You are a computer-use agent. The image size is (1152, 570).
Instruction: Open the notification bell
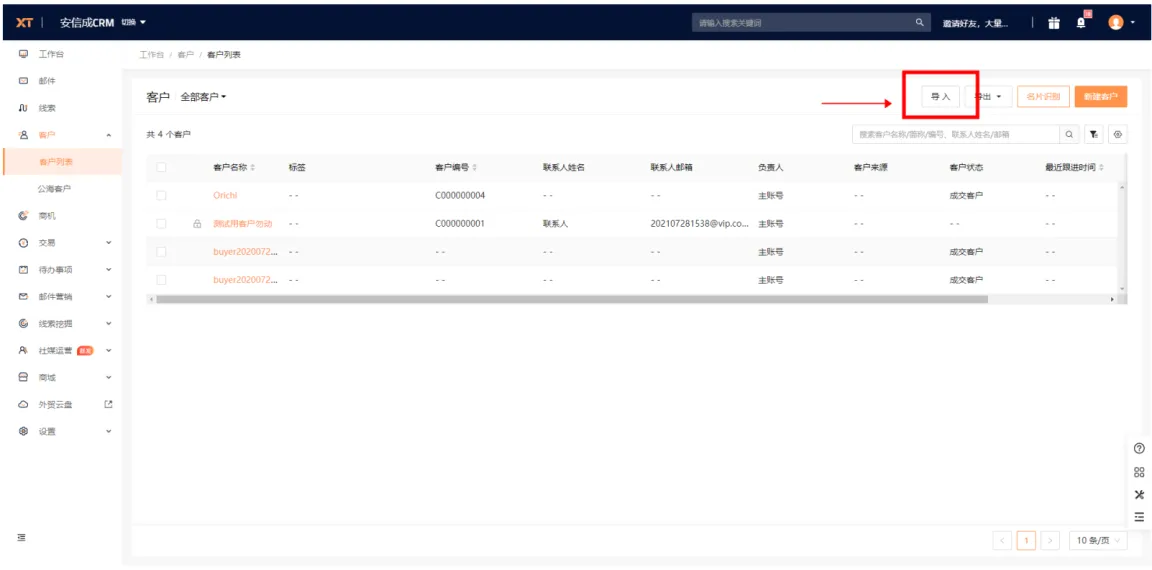point(1081,23)
